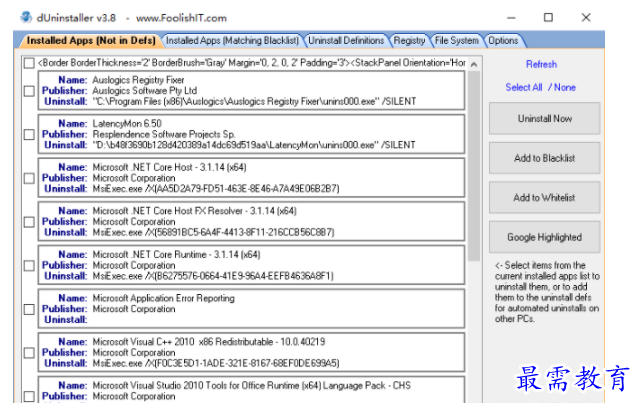Click Microsoft .NET Core Runtime name text

[x=176, y=255]
